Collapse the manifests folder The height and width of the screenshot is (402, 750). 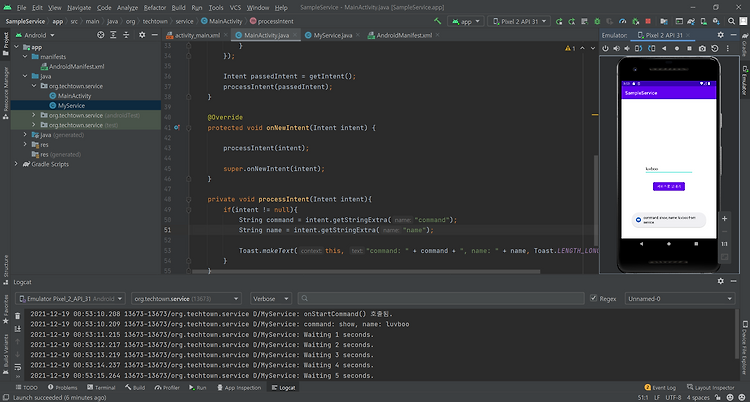click(x=25, y=56)
